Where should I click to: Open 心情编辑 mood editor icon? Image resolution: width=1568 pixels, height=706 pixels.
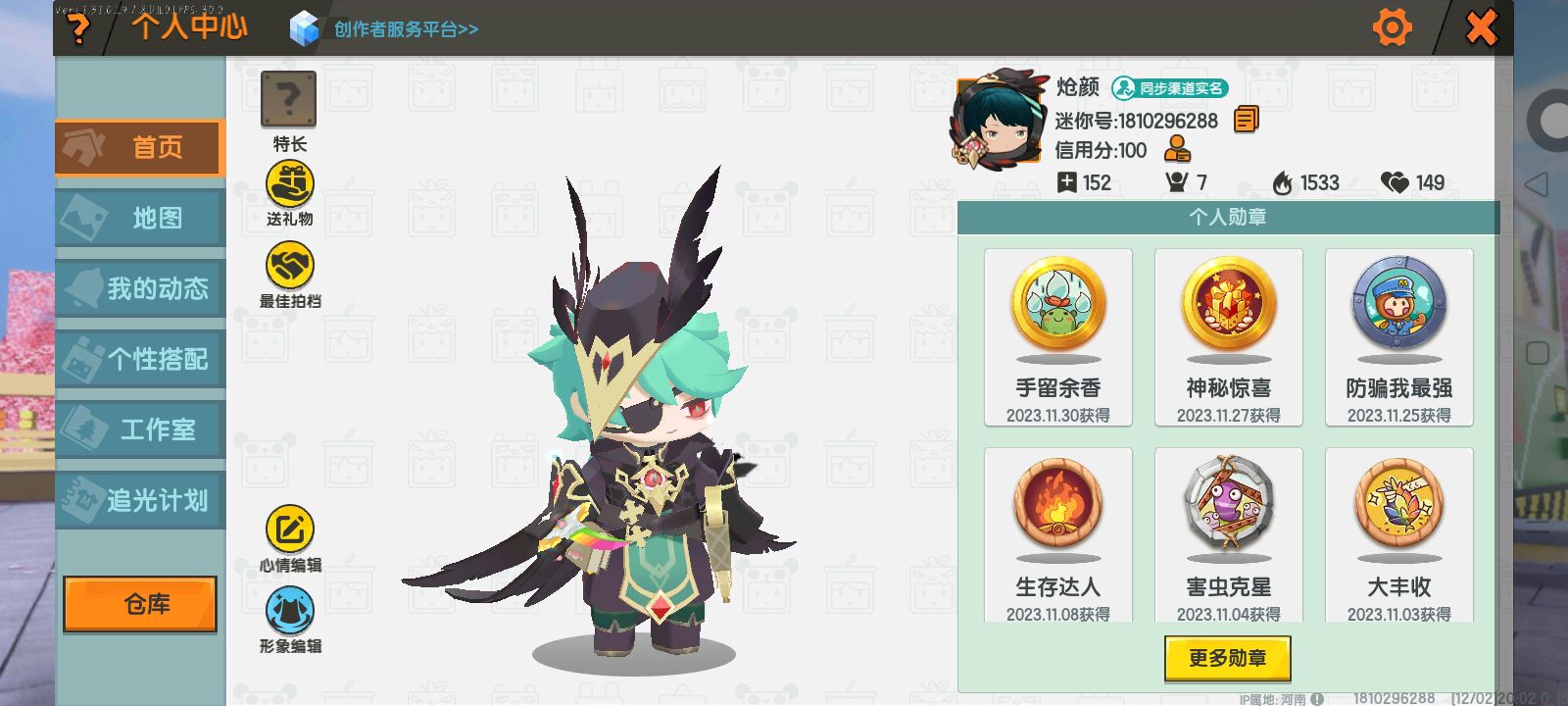point(290,529)
